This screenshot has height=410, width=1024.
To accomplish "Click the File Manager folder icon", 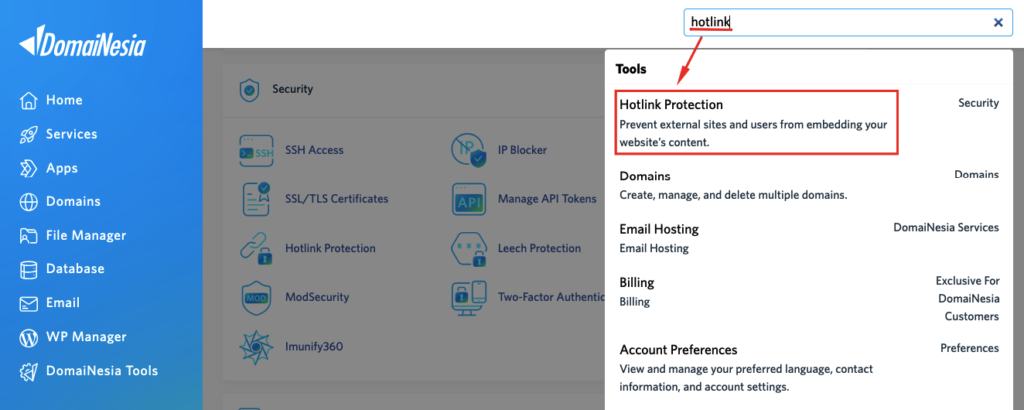I will coord(29,236).
